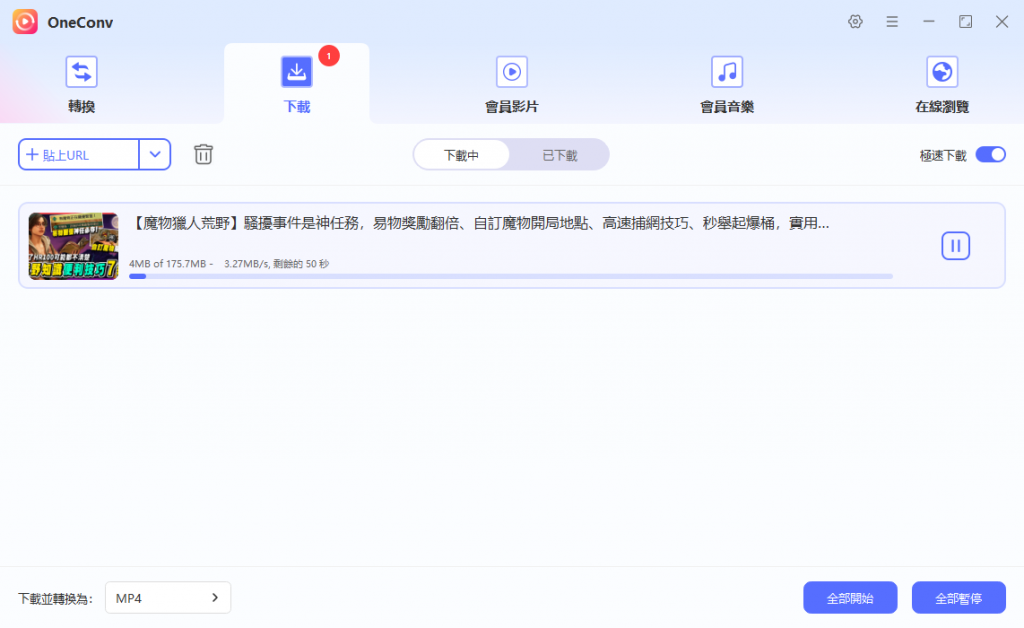Open the settings gear icon

pos(855,22)
